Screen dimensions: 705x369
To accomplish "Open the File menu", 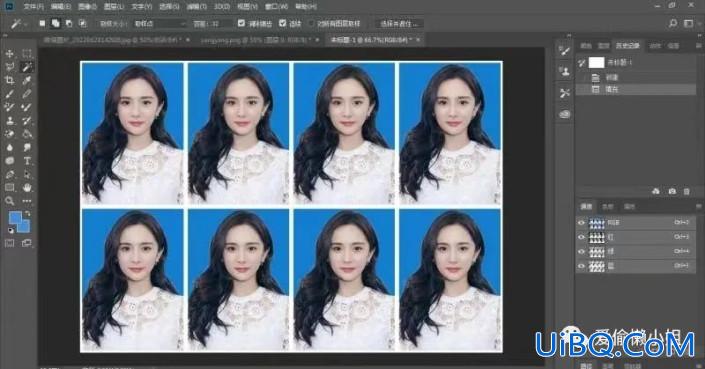I will point(33,7).
